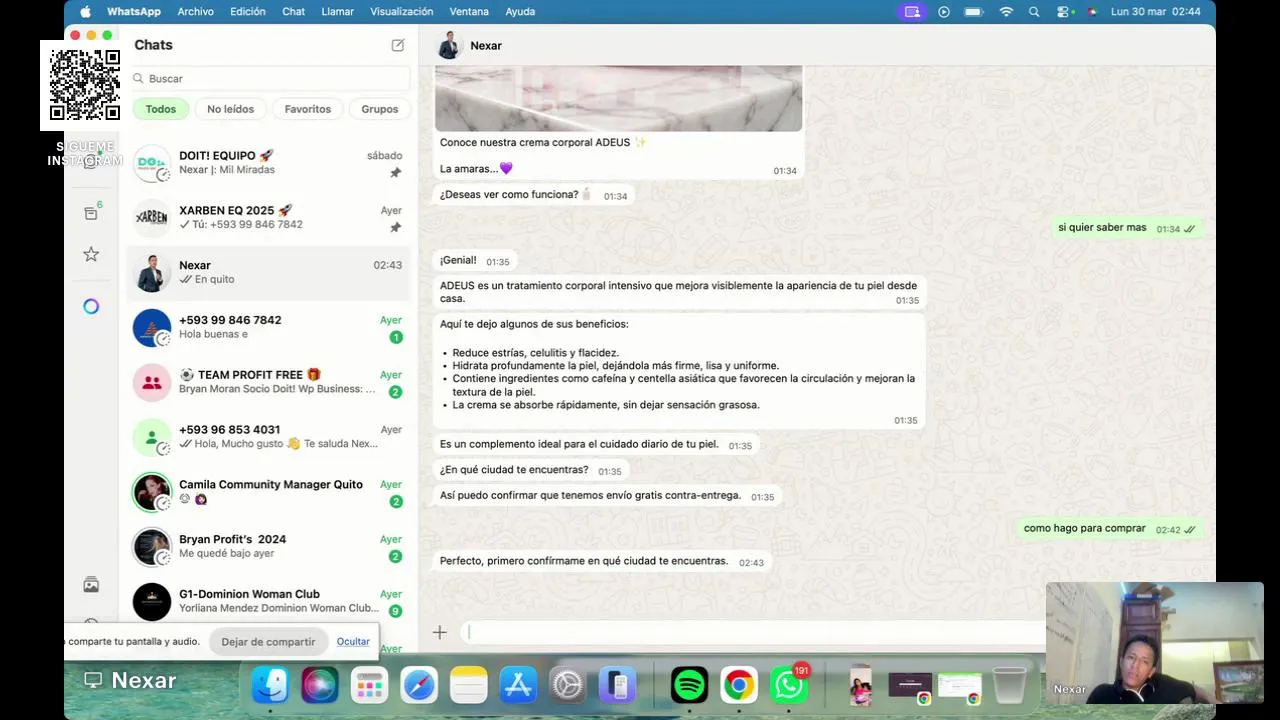Open the Ayuda menu
1280x720 pixels.
tap(520, 12)
